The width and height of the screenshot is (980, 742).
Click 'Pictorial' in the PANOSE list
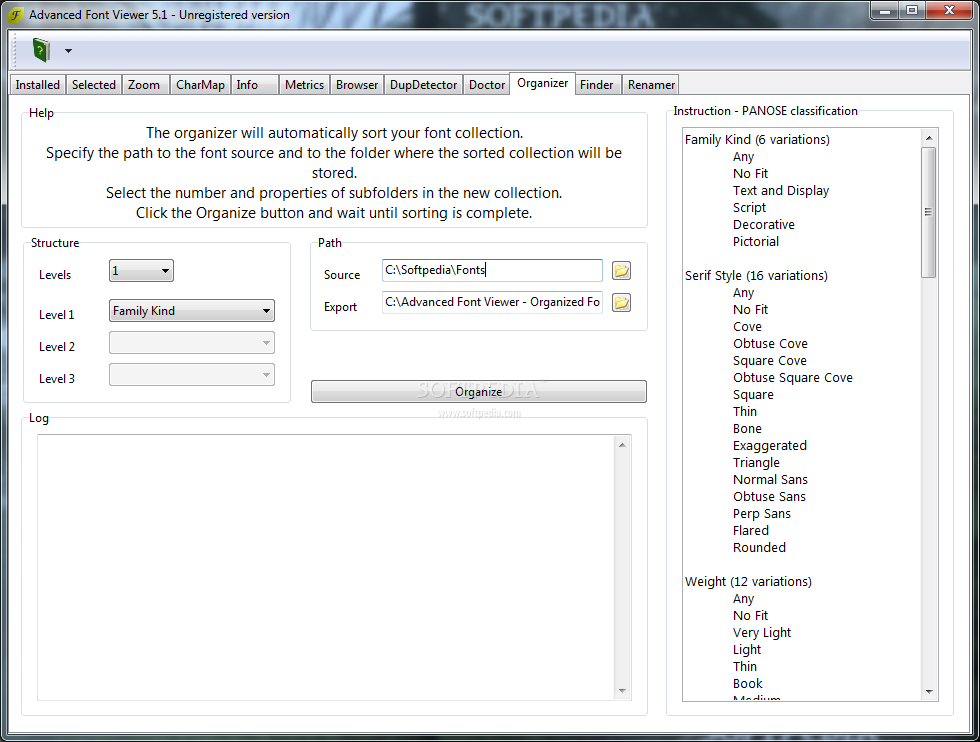pyautogui.click(x=756, y=241)
